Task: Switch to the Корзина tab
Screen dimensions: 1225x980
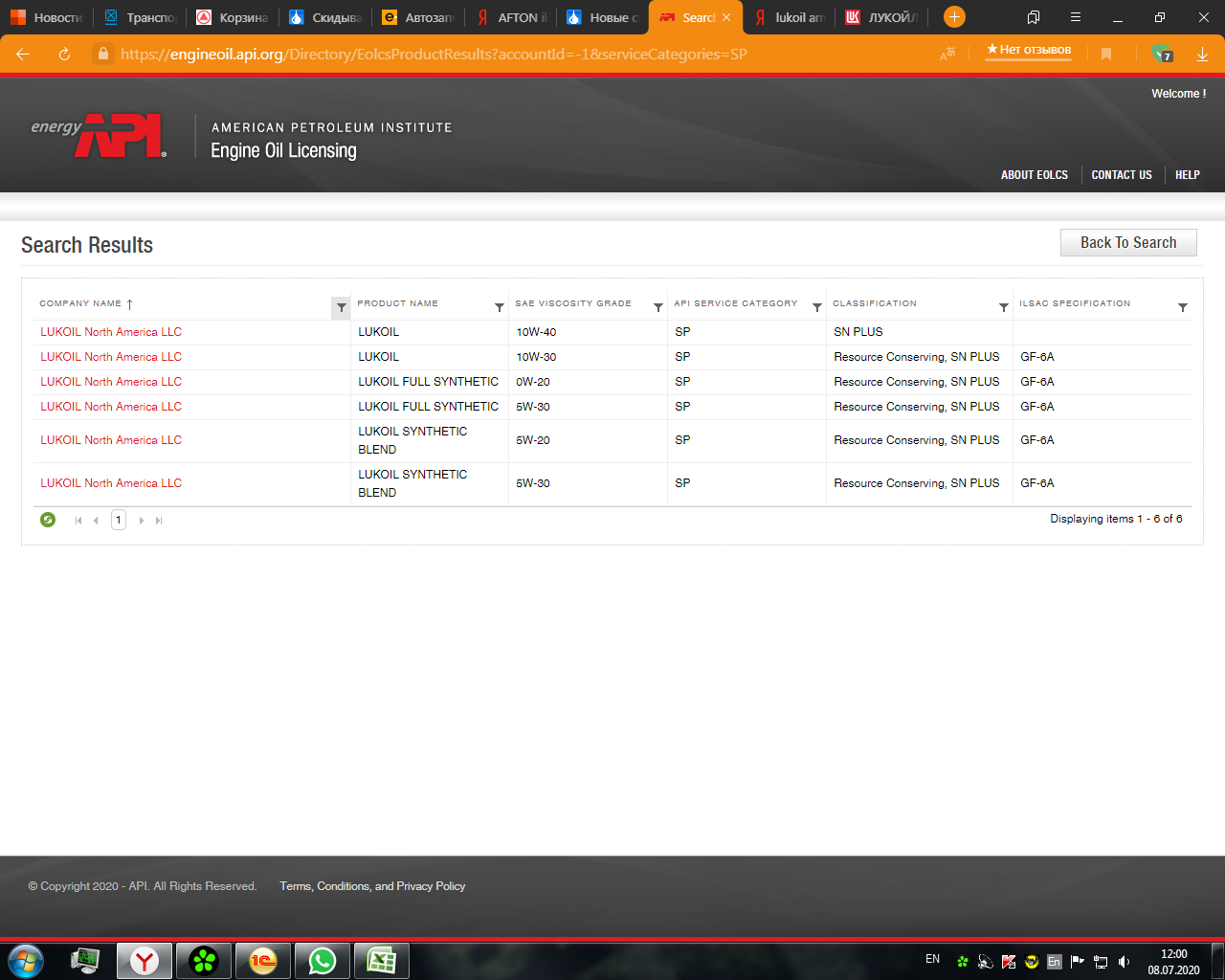Action: coord(233,17)
